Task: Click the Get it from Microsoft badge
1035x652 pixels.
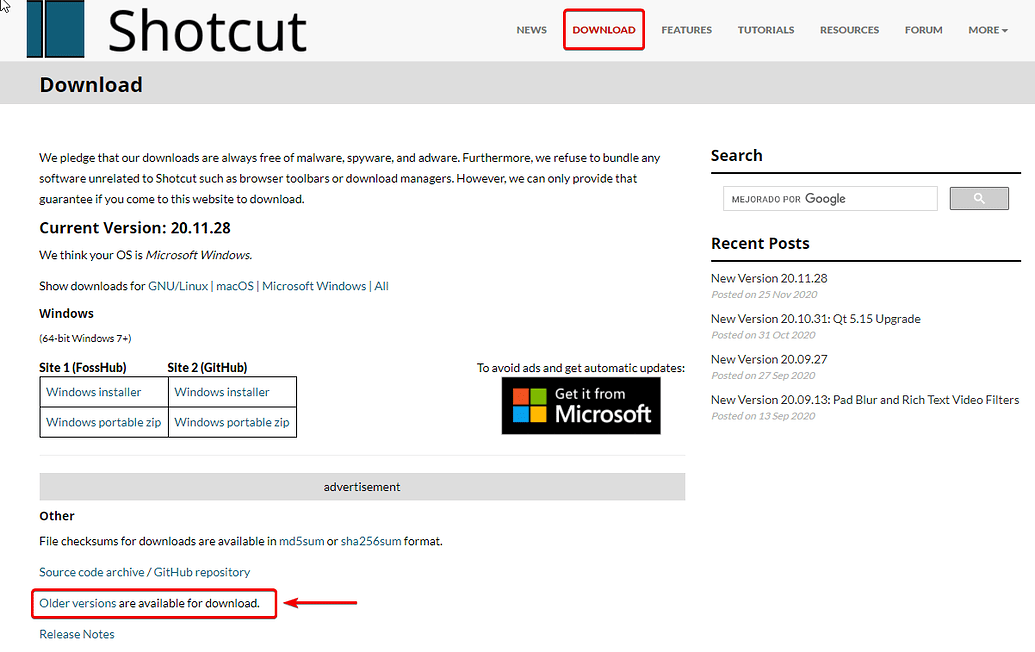Action: [x=581, y=406]
